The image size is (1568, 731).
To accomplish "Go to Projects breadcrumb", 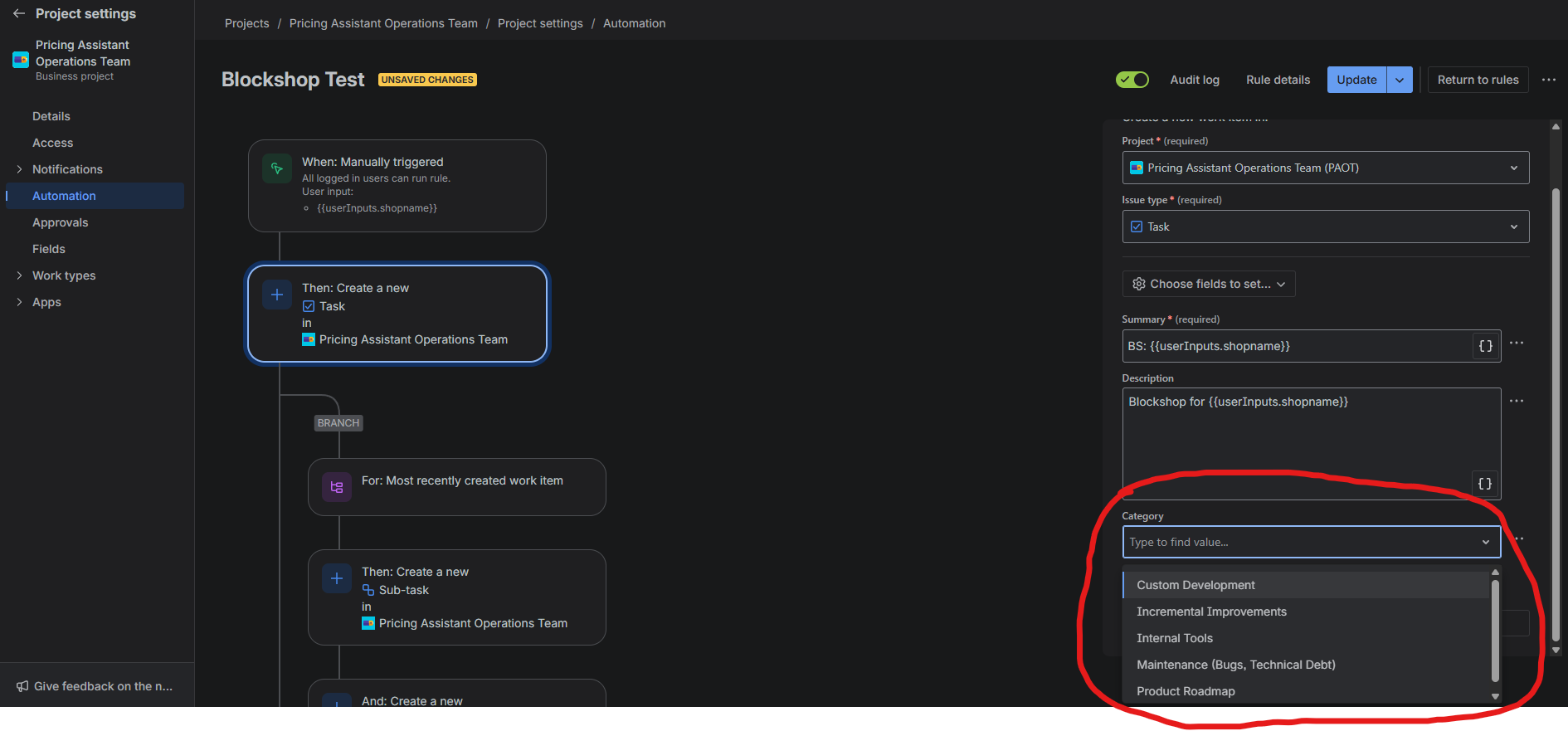I will click(x=247, y=23).
